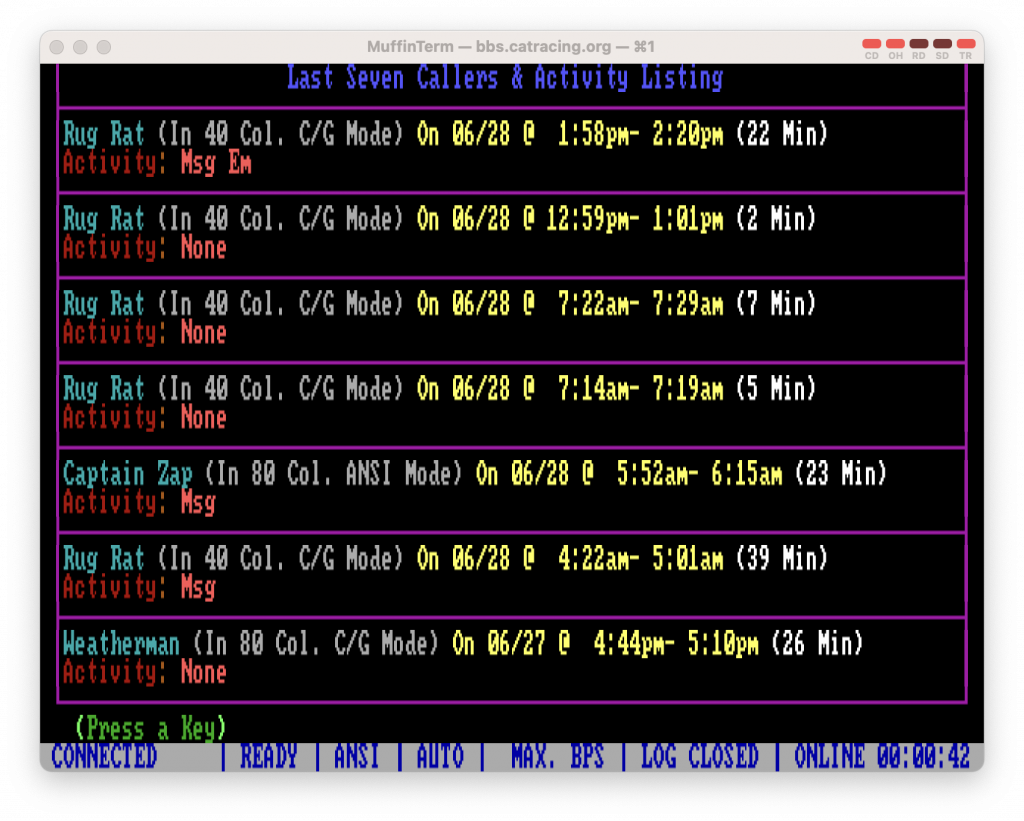The height and width of the screenshot is (821, 1024).
Task: Click Activity line under Captain Zap
Action: tap(139, 503)
